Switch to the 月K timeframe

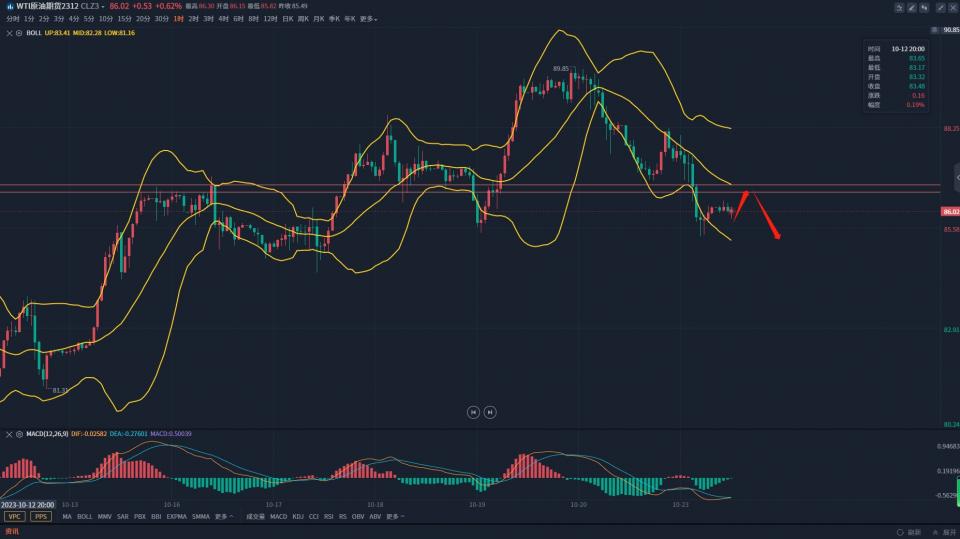point(318,19)
